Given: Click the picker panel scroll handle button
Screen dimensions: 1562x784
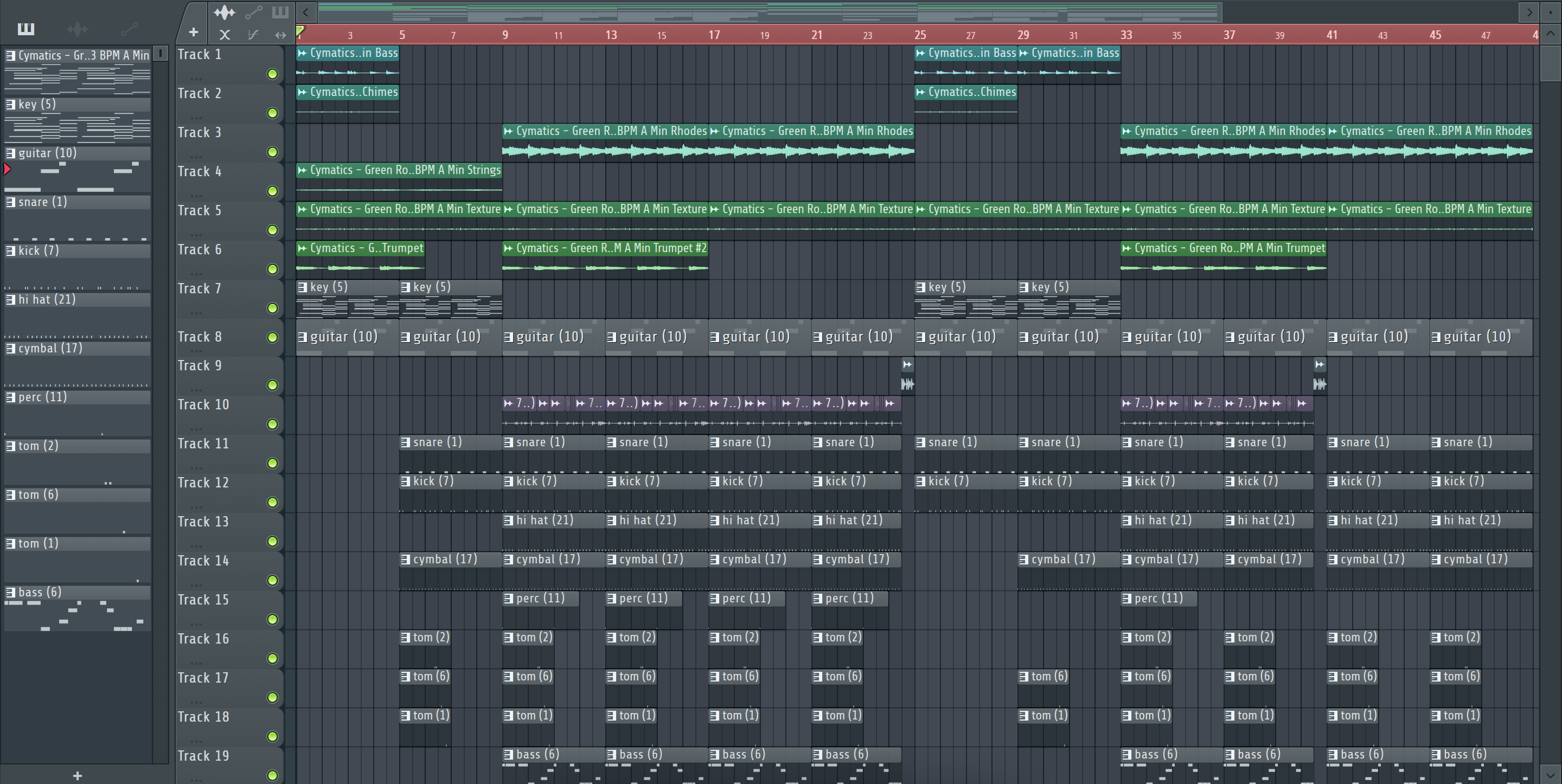Looking at the screenshot, I should pyautogui.click(x=161, y=53).
